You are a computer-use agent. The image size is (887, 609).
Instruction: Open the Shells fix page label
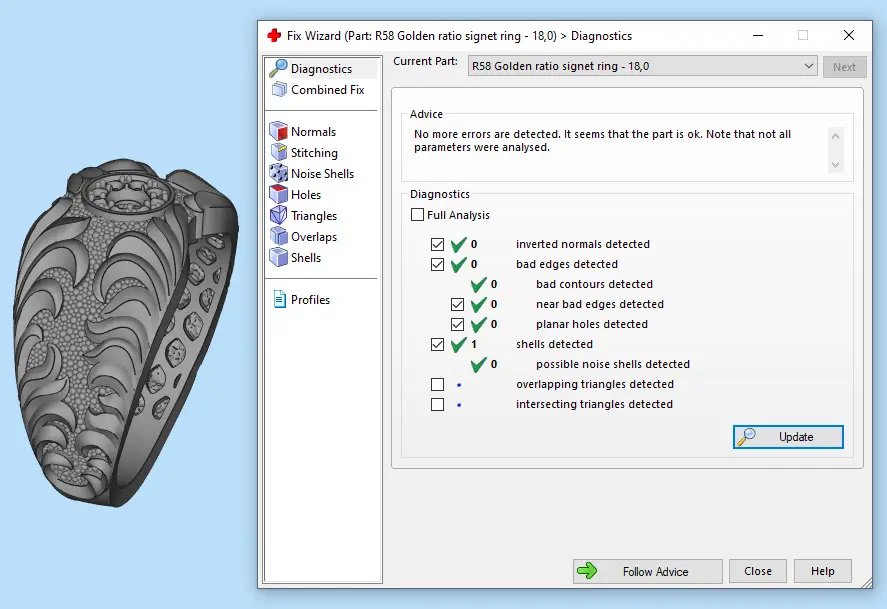(x=306, y=258)
